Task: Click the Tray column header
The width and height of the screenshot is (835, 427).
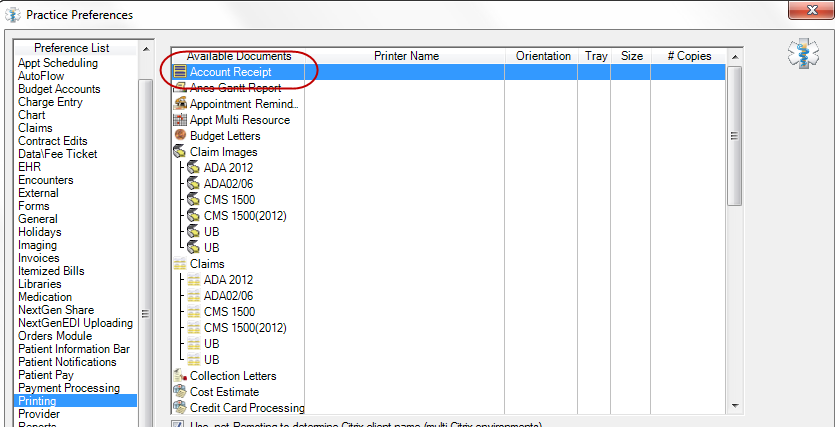Action: (596, 56)
